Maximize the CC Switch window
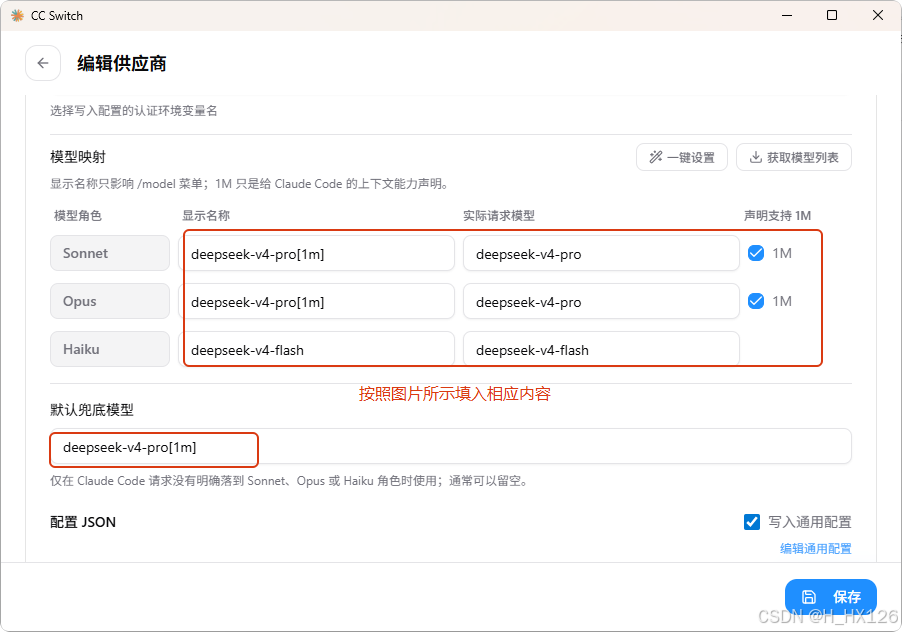This screenshot has width=902, height=632. [x=832, y=16]
